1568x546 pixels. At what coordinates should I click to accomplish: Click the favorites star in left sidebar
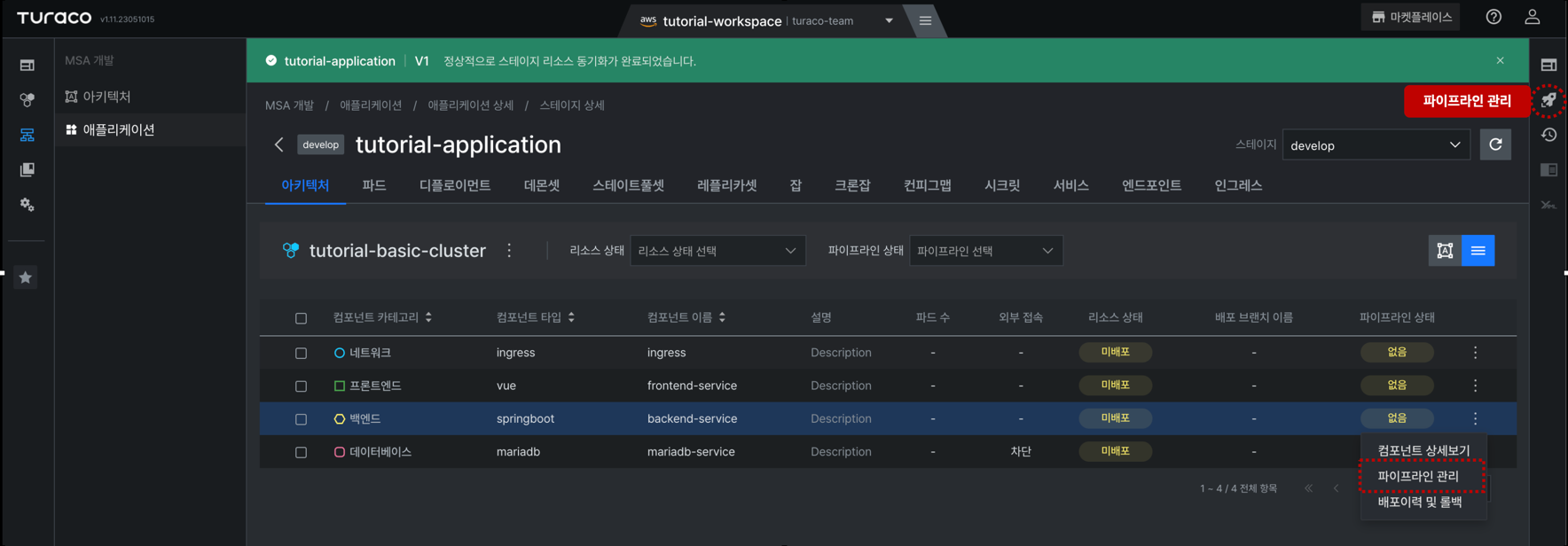point(26,277)
